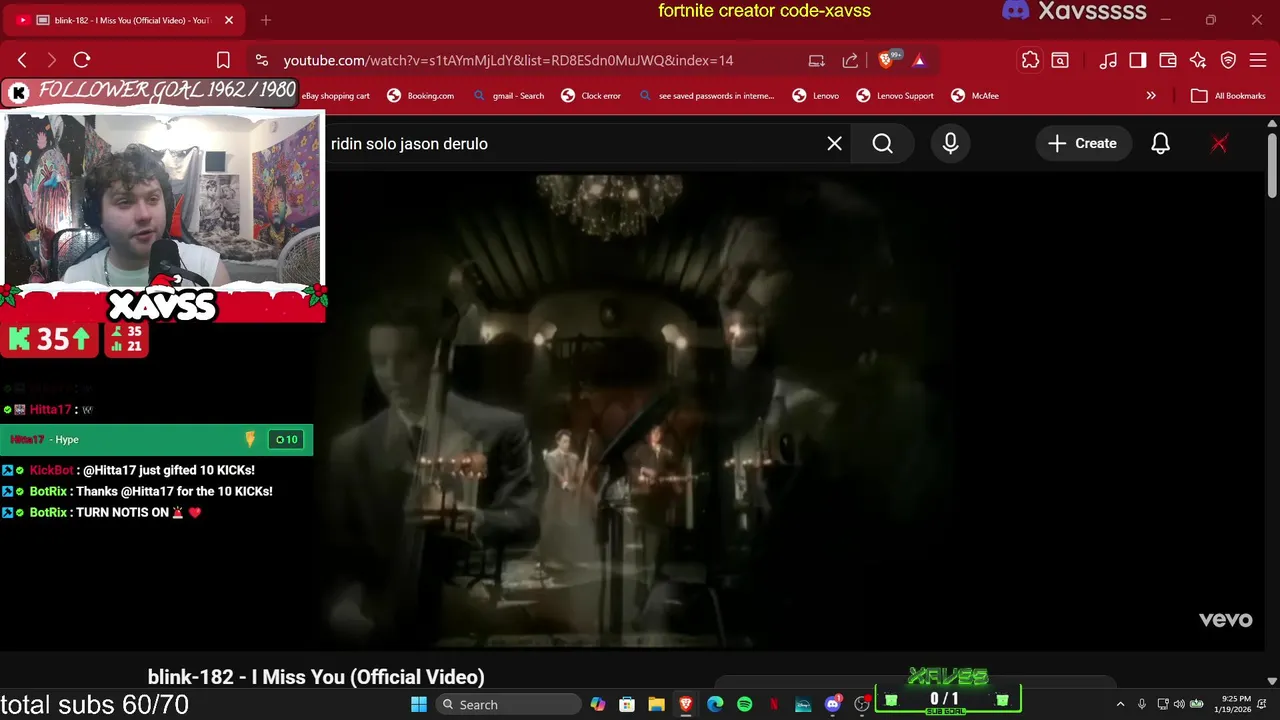The height and width of the screenshot is (720, 1280).
Task: Open Microsoft Edge from the taskbar
Action: coord(715,704)
